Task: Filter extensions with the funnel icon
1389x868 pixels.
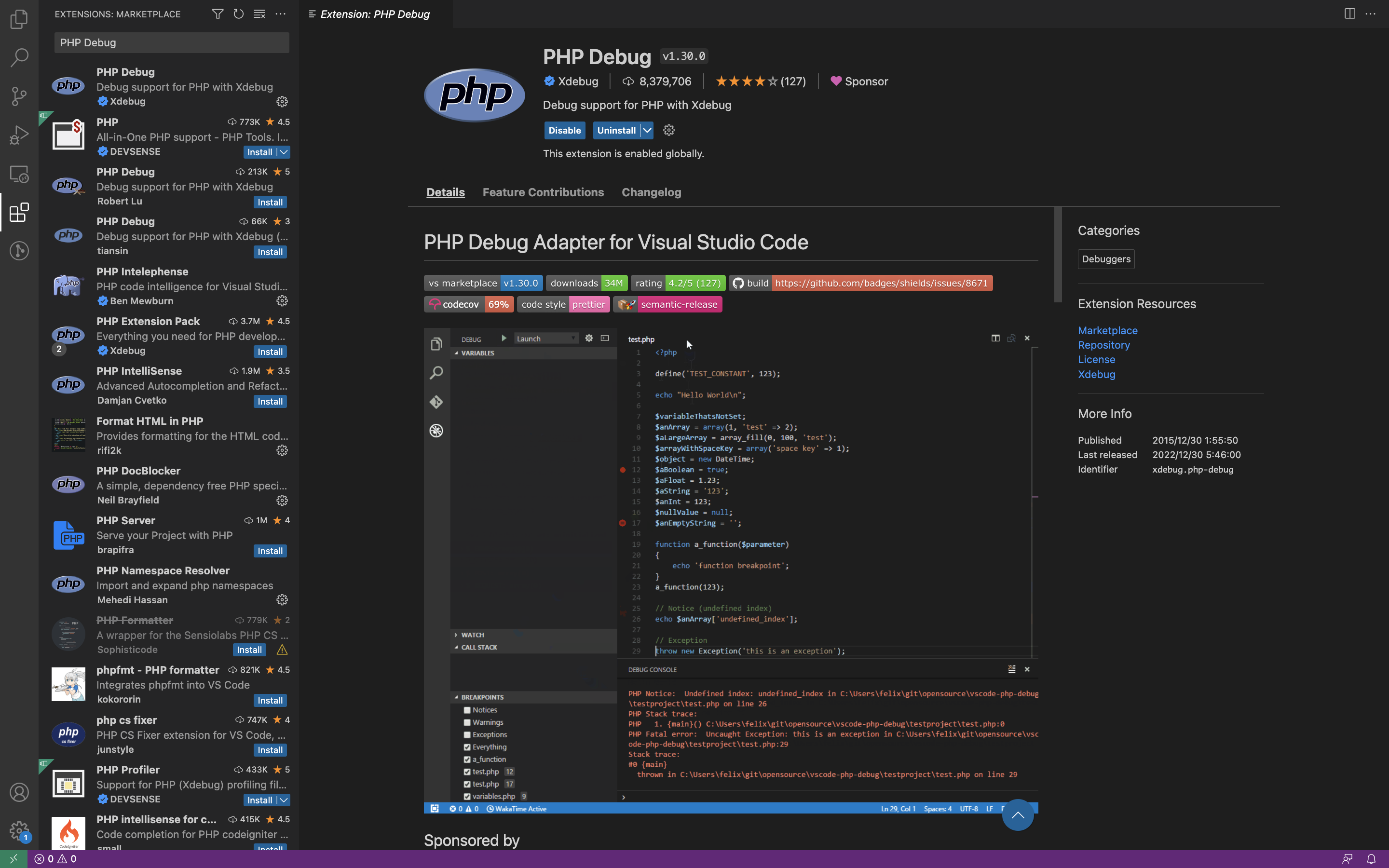Action: tap(218, 14)
